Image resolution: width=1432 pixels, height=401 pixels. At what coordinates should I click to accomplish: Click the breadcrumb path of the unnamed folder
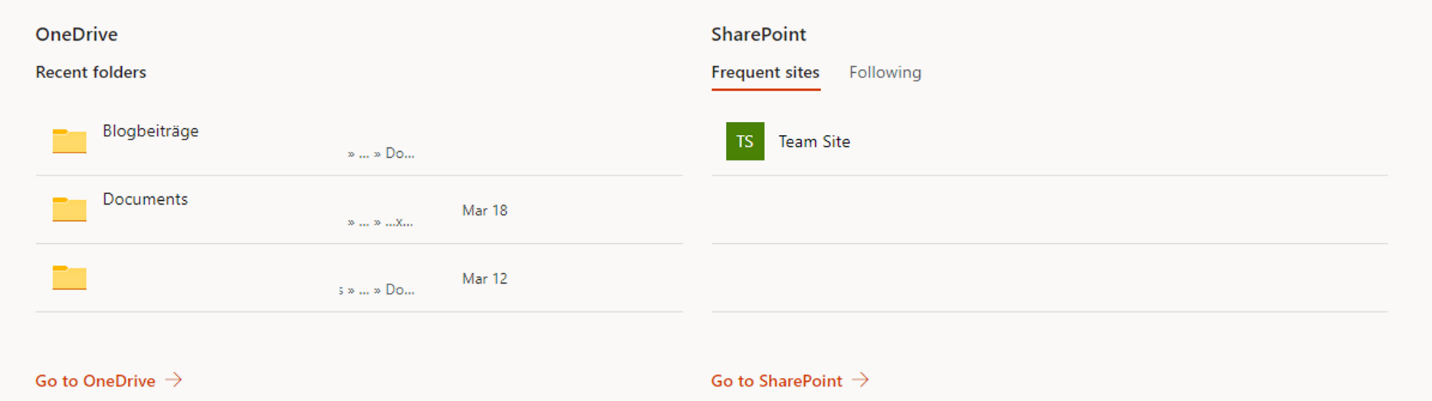point(376,290)
